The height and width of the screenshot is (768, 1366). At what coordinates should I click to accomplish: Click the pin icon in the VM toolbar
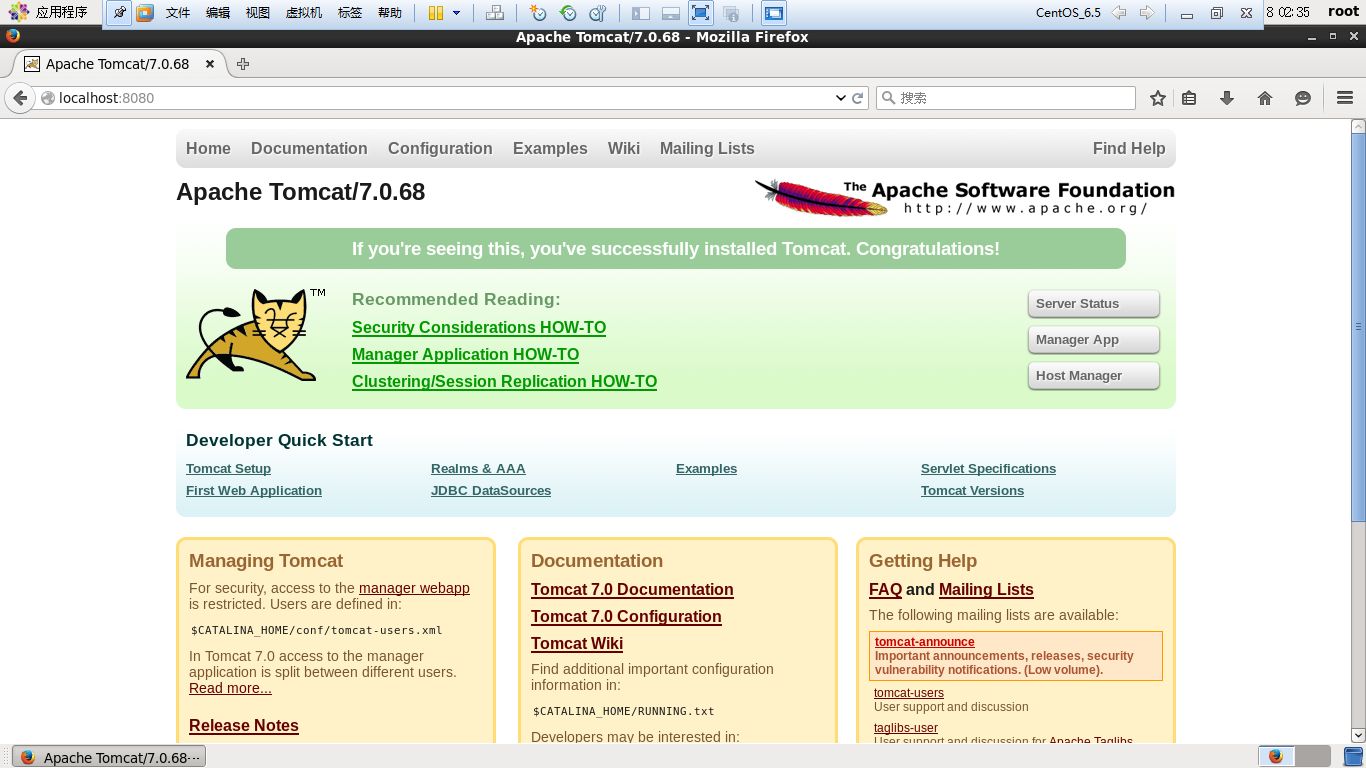(119, 13)
